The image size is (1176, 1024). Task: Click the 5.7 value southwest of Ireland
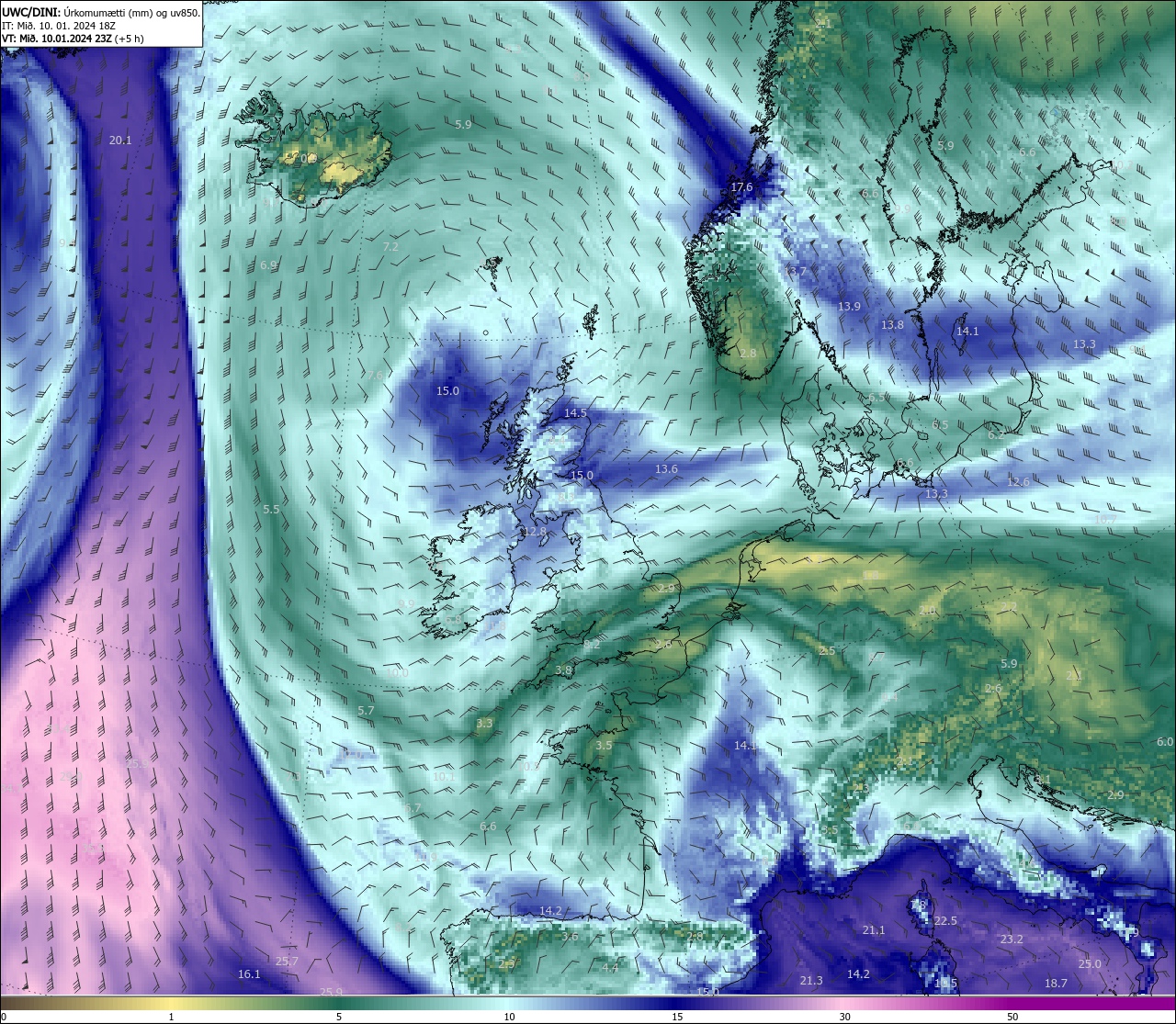point(366,711)
